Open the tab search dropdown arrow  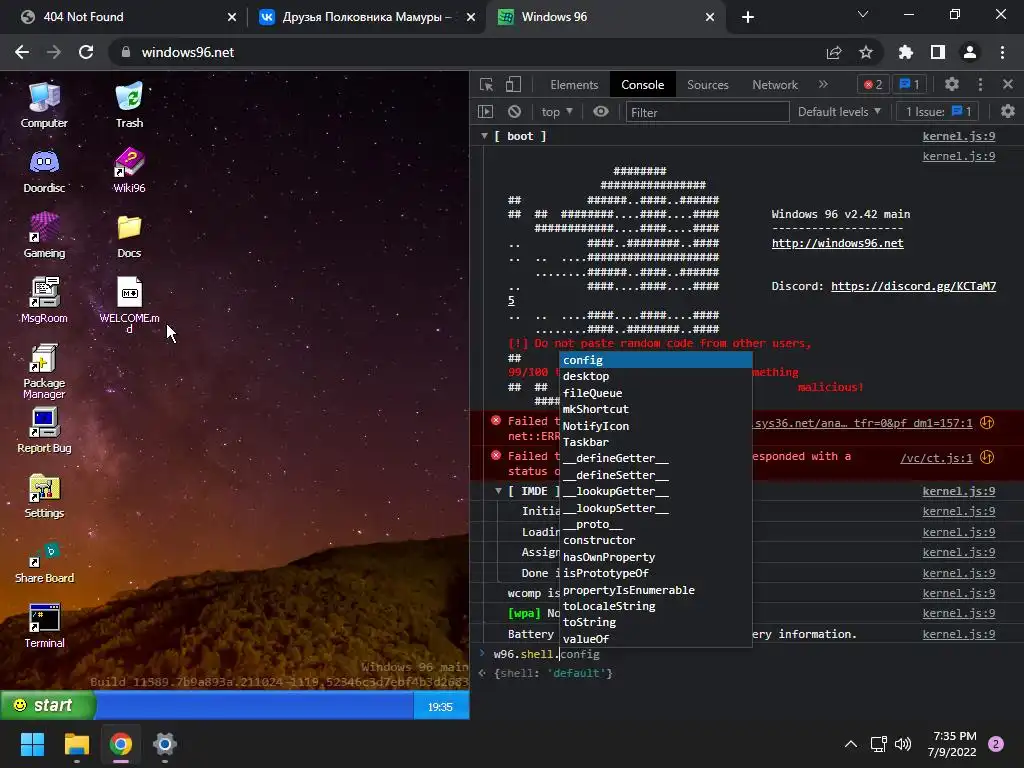click(863, 14)
